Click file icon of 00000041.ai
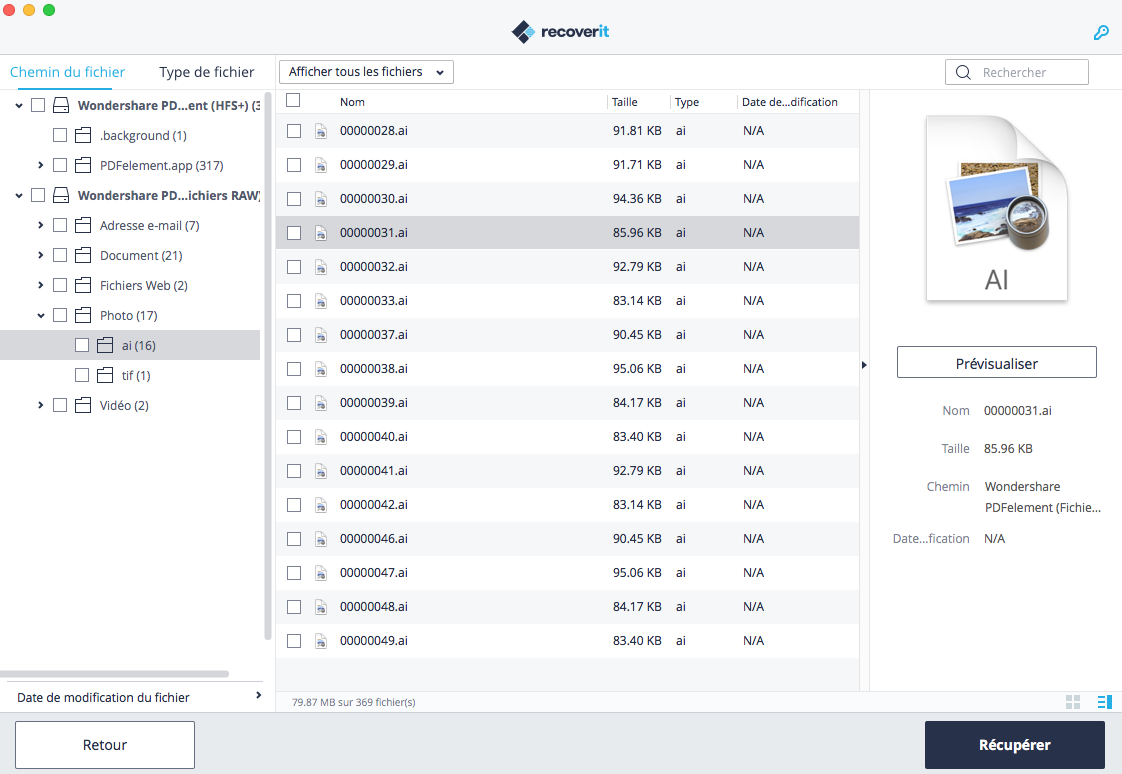1122x774 pixels. pos(321,471)
